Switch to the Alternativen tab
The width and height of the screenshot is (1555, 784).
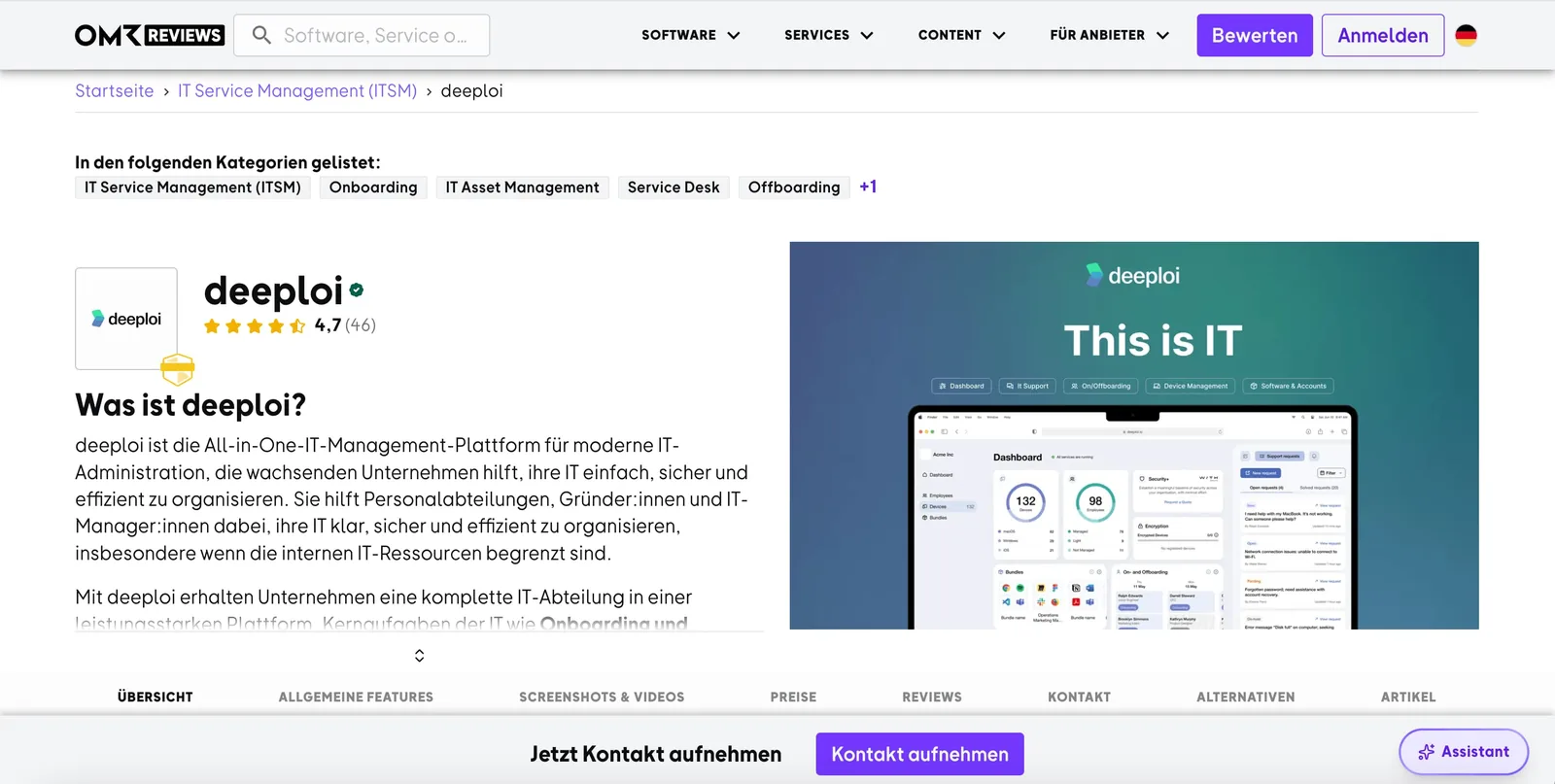[1246, 697]
